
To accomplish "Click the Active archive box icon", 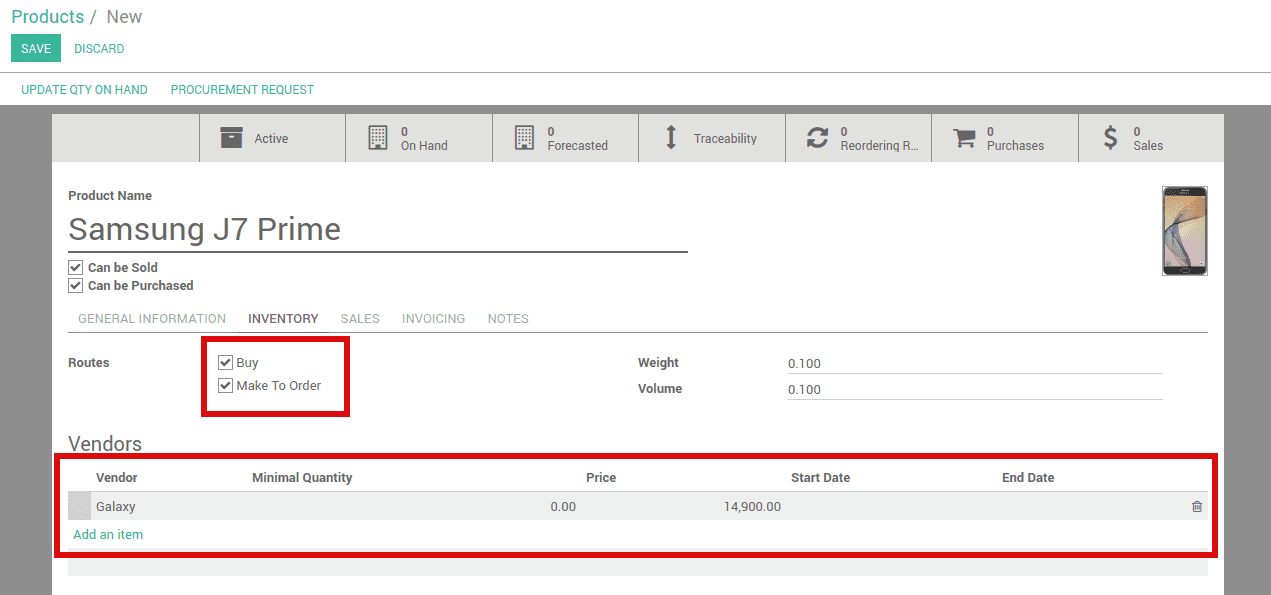I will pyautogui.click(x=231, y=138).
